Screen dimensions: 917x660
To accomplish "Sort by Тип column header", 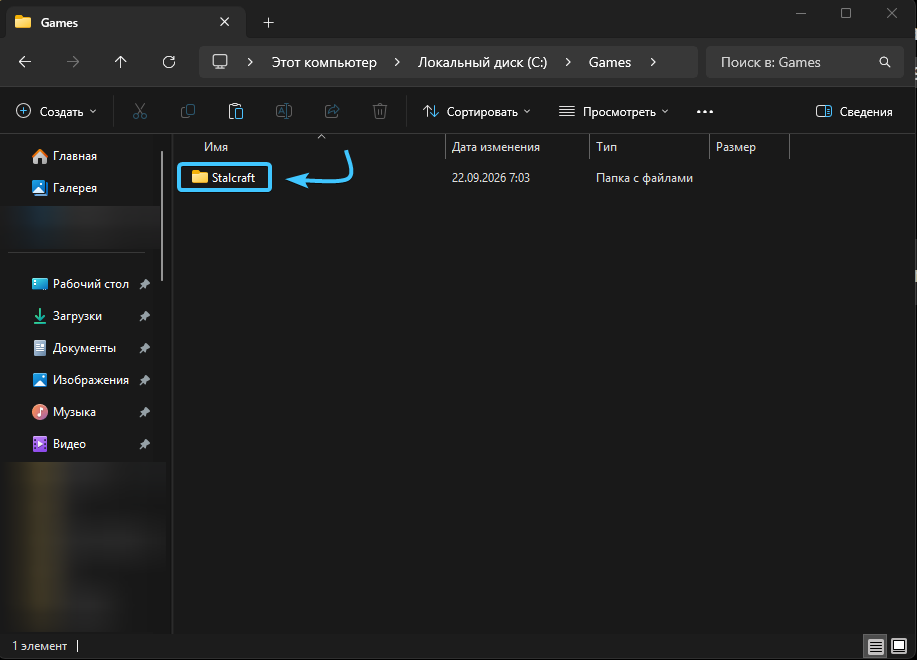I will coord(606,147).
